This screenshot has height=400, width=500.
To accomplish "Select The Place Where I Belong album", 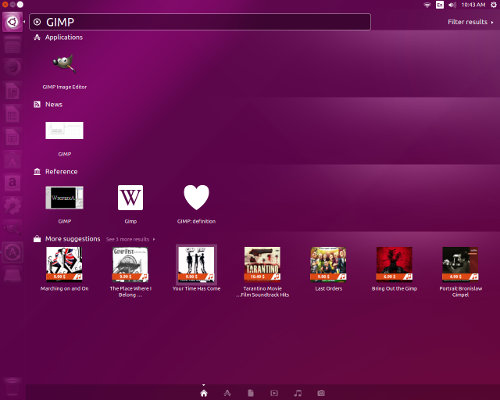I will (x=130, y=264).
